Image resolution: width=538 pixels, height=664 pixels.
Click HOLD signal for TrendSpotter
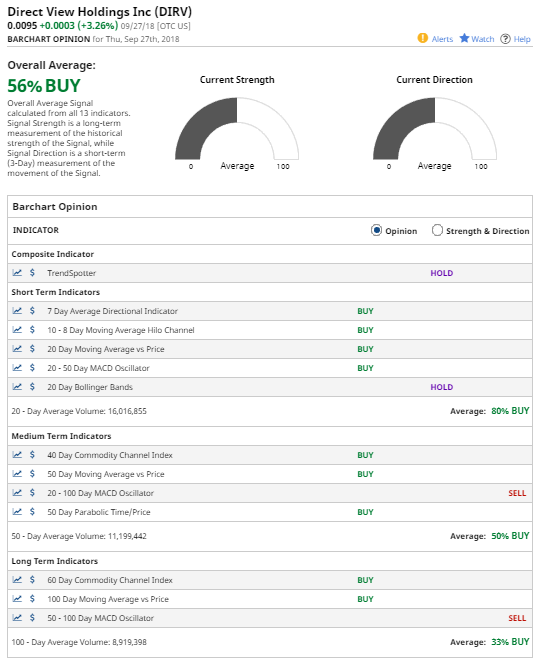click(x=441, y=273)
